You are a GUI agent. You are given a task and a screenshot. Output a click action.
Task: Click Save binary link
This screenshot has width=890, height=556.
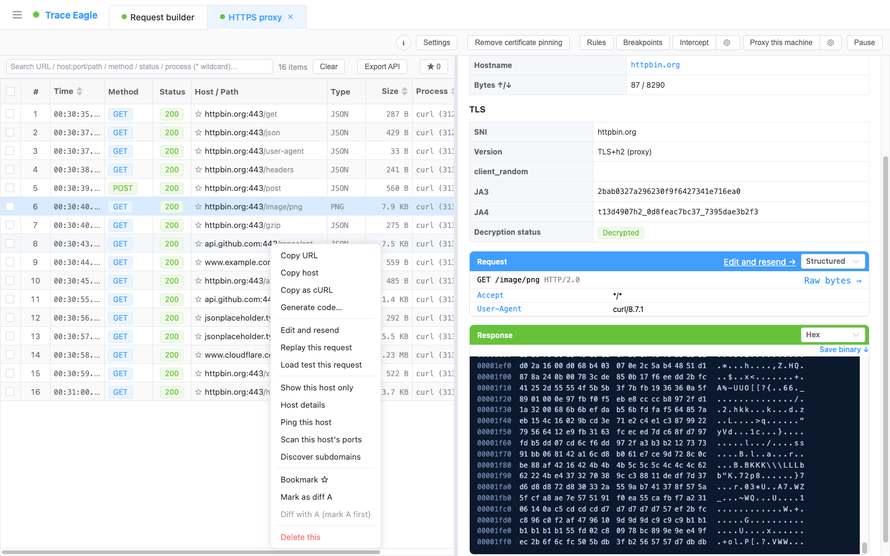point(843,349)
